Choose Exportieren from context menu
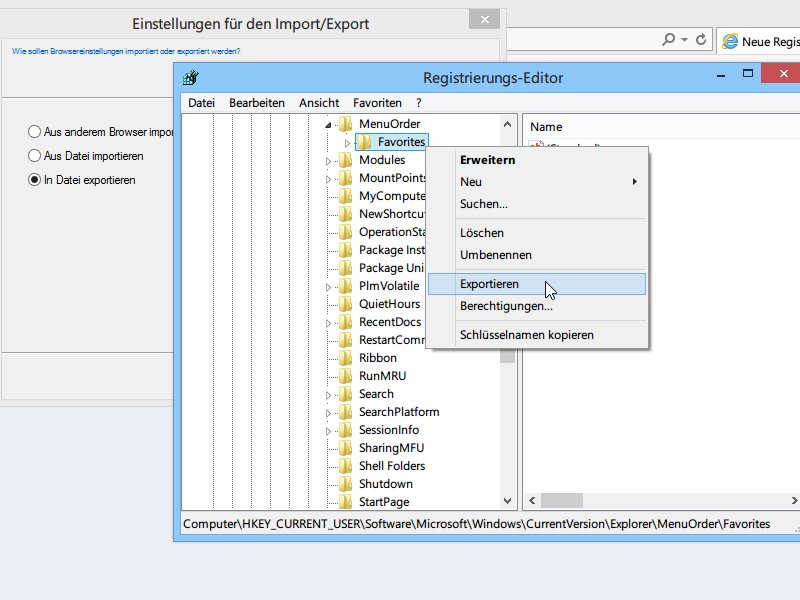Screen dimensions: 800x600 tap(537, 284)
